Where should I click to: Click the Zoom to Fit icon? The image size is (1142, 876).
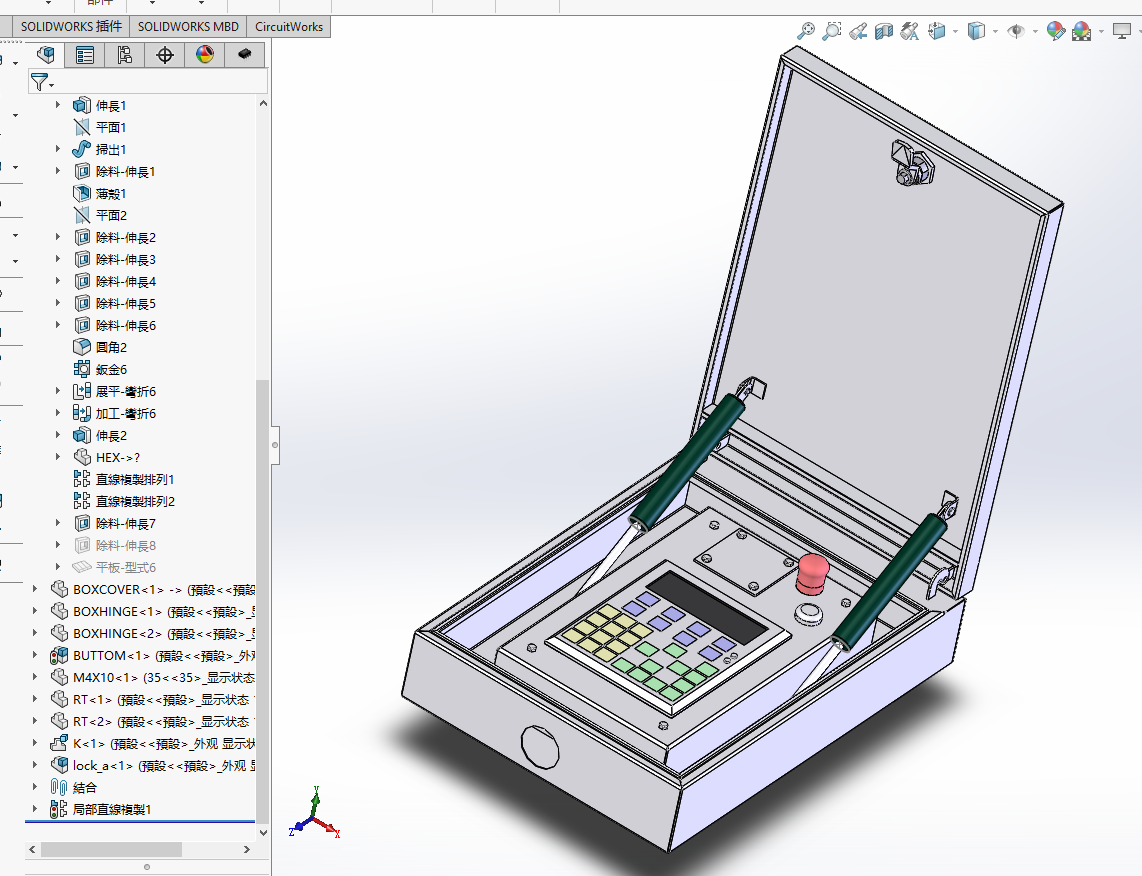(x=805, y=31)
